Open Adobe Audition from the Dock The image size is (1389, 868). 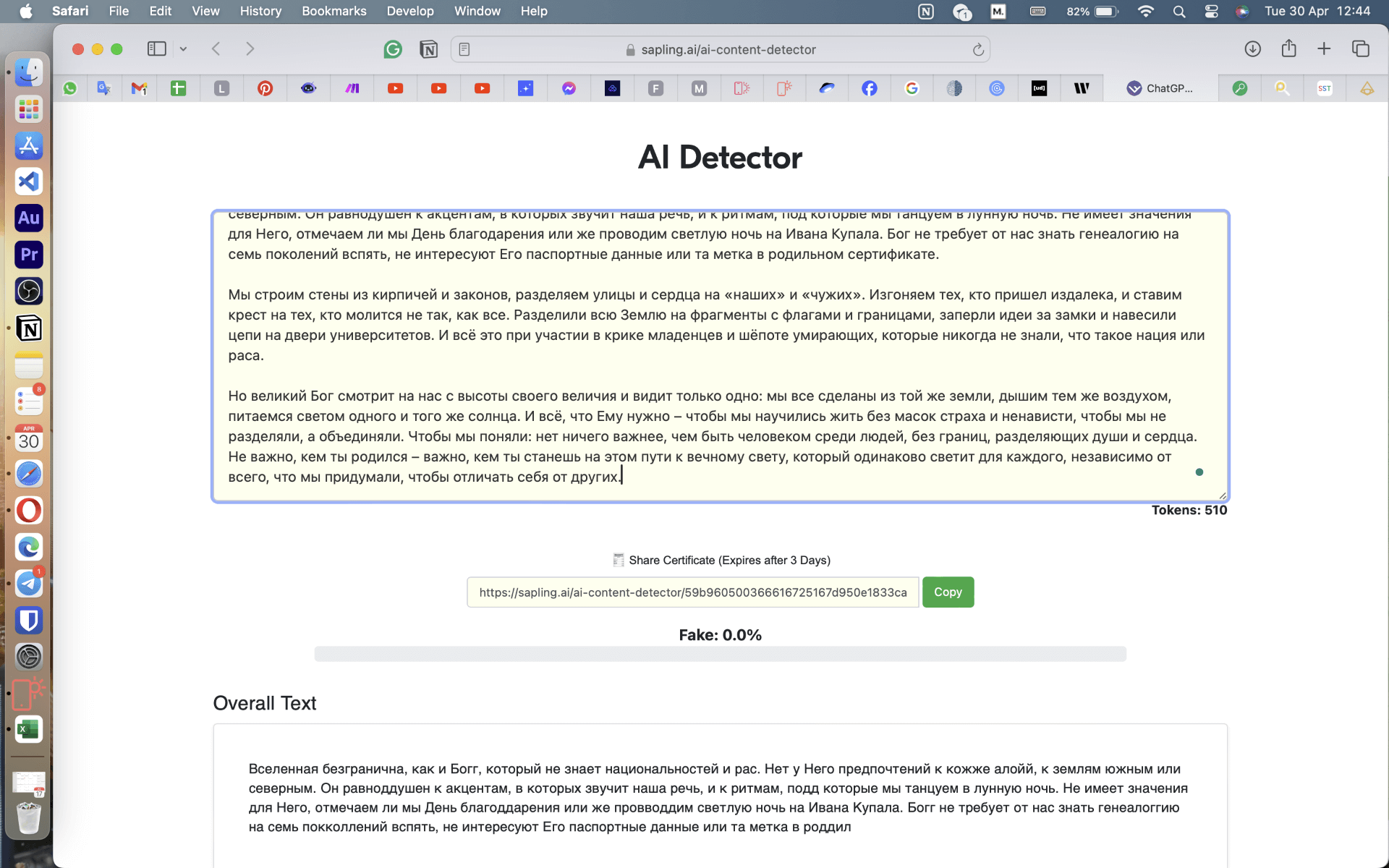(29, 218)
